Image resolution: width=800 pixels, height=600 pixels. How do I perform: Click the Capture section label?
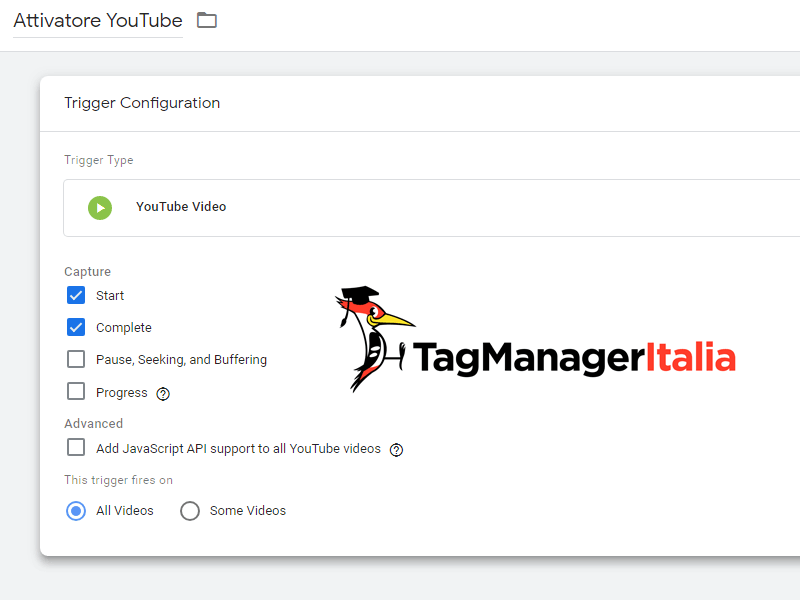pos(87,272)
